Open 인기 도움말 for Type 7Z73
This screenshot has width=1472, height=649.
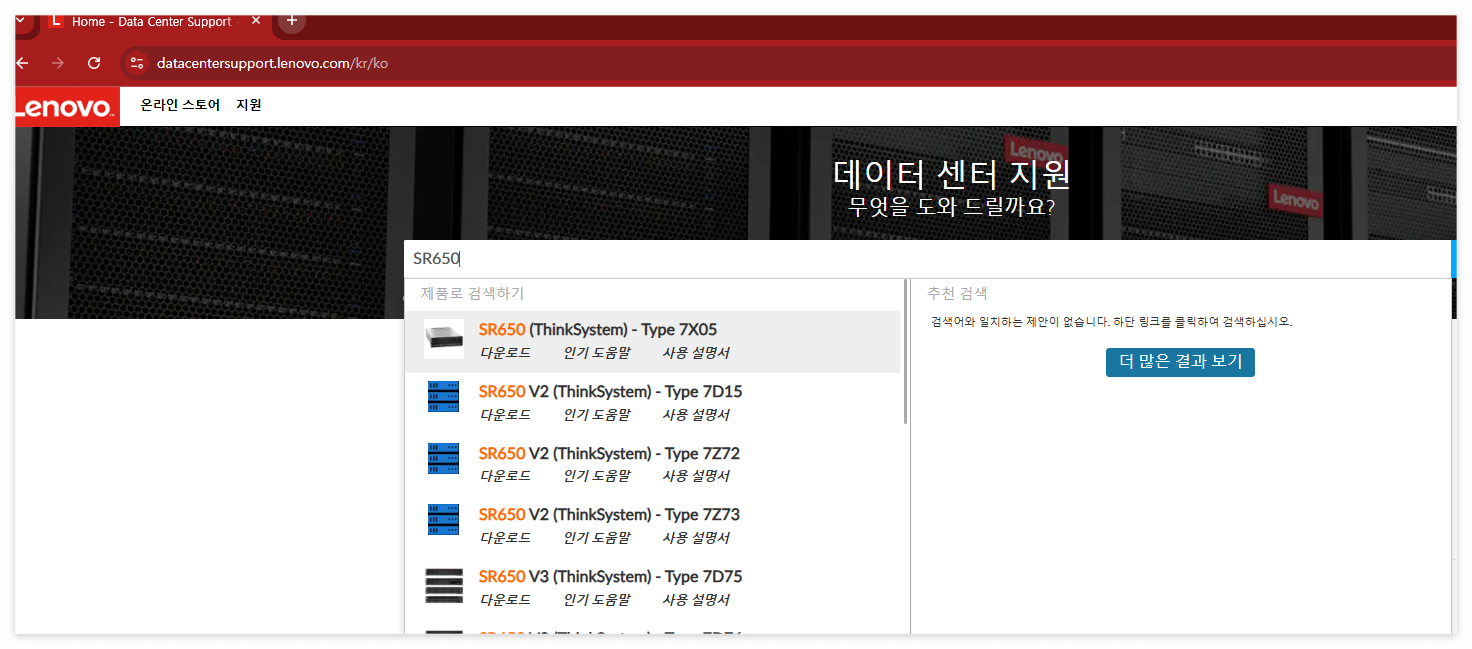(596, 538)
